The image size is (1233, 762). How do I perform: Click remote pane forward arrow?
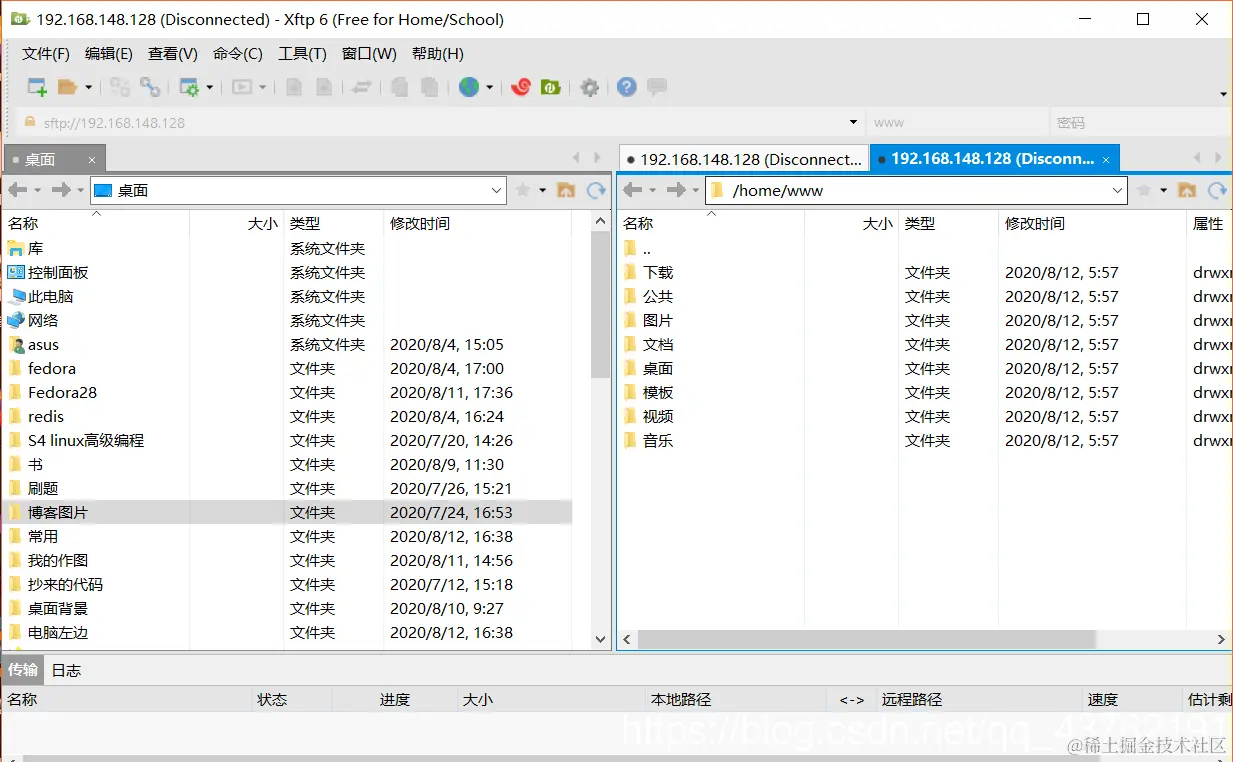coord(677,190)
